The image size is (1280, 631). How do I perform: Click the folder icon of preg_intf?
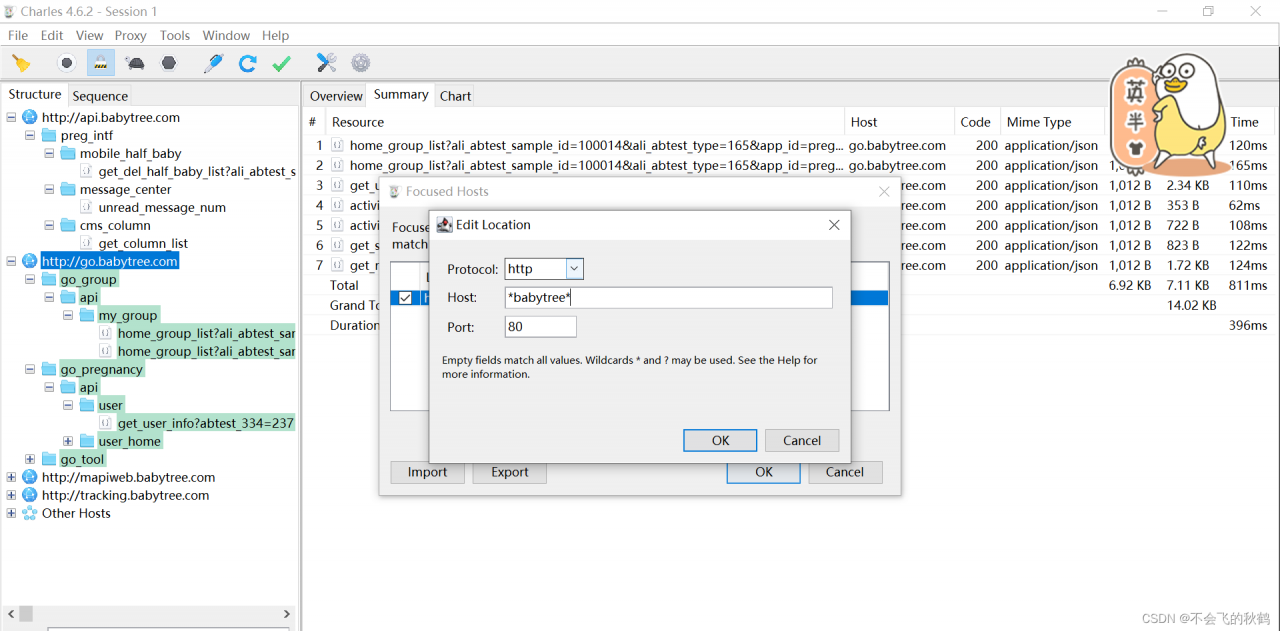point(49,135)
